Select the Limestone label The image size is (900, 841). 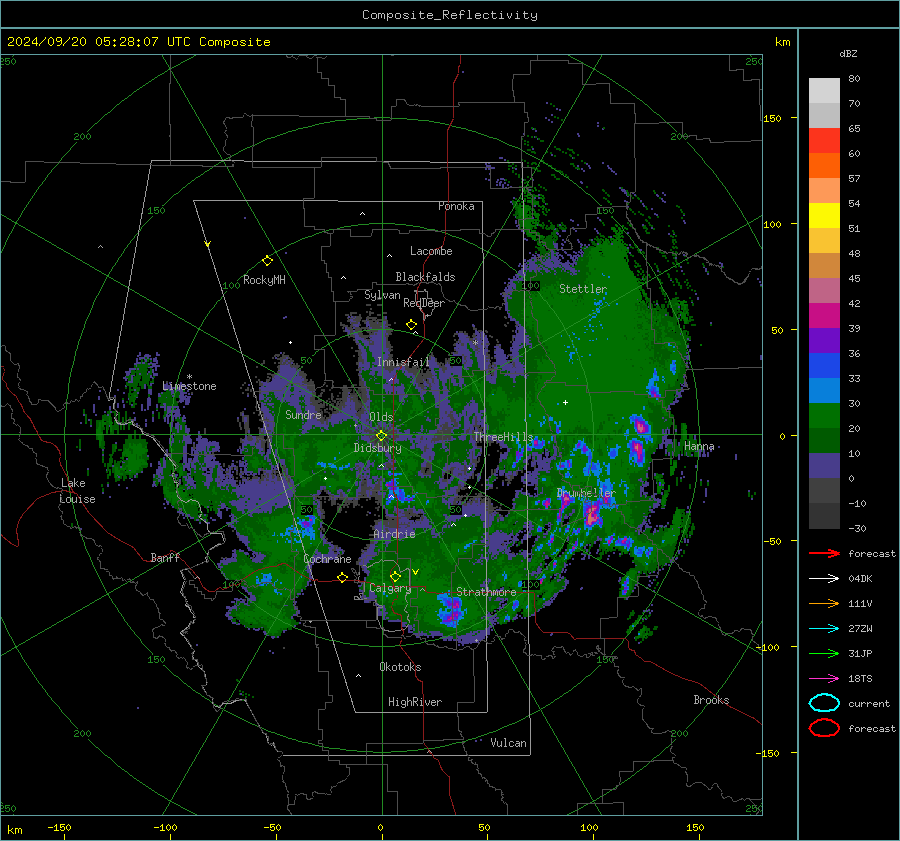click(189, 386)
